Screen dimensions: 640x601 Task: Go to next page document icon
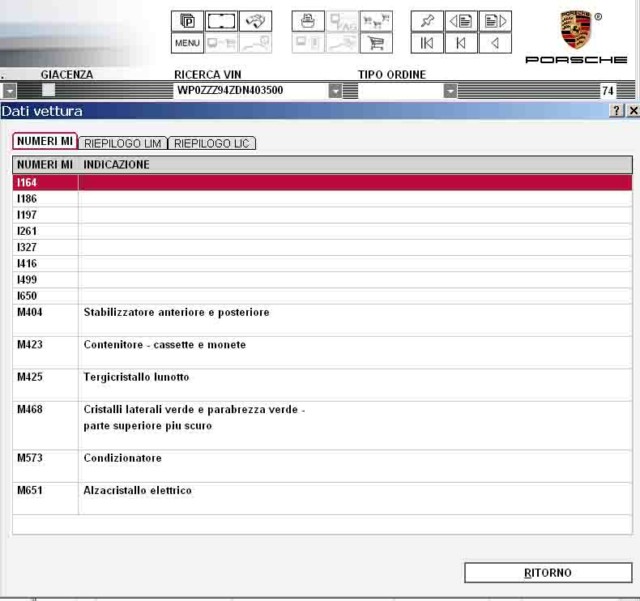coord(494,21)
